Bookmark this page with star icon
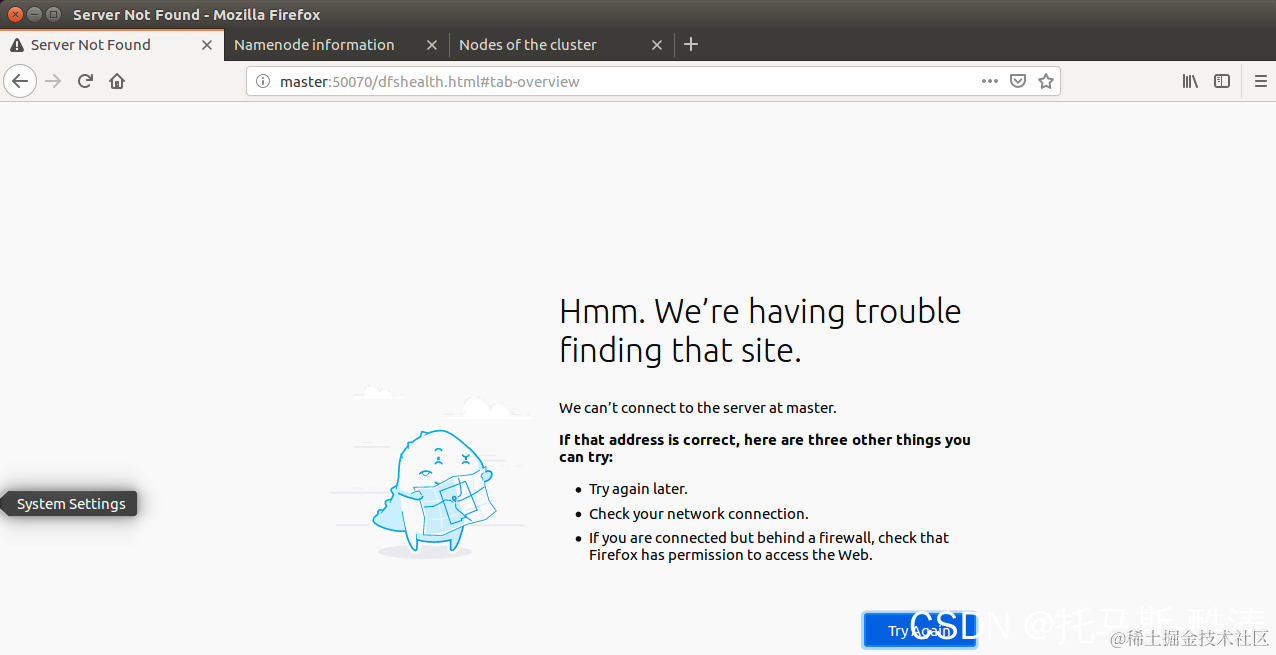 point(1046,81)
